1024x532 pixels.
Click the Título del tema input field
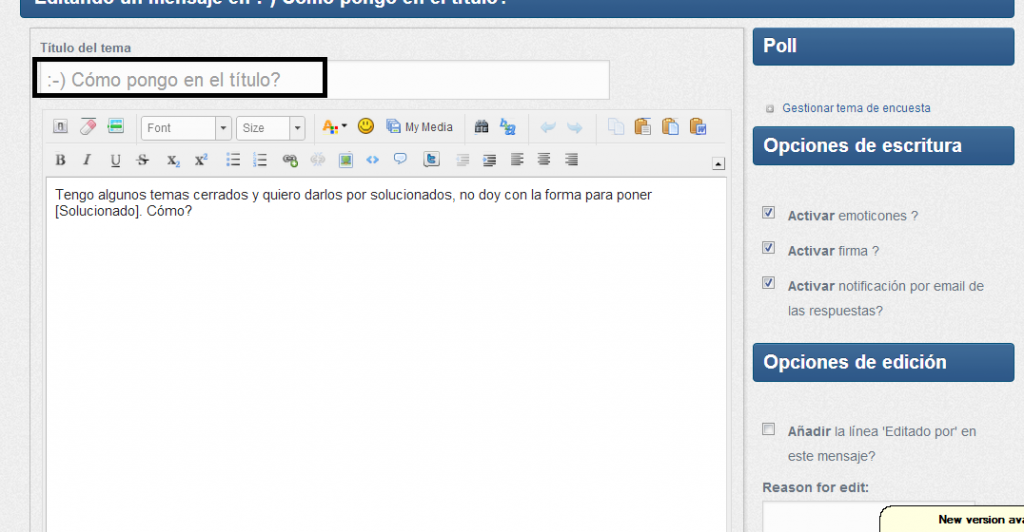click(323, 80)
